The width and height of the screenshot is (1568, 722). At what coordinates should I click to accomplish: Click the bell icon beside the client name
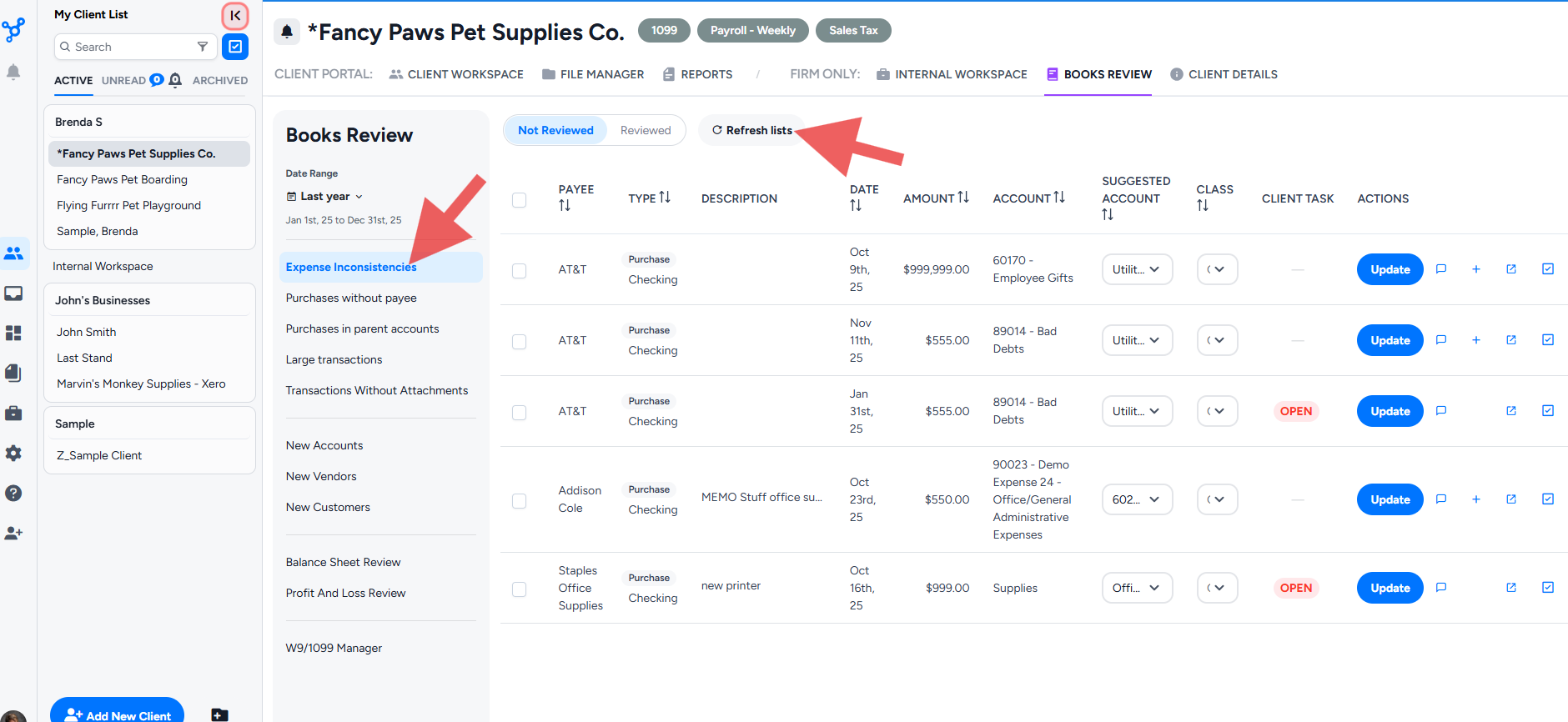click(287, 32)
